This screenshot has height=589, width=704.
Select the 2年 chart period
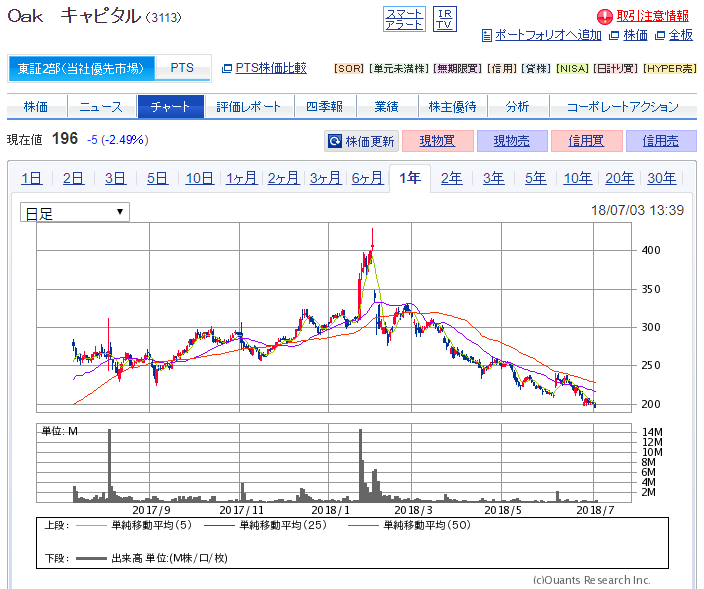[x=452, y=178]
